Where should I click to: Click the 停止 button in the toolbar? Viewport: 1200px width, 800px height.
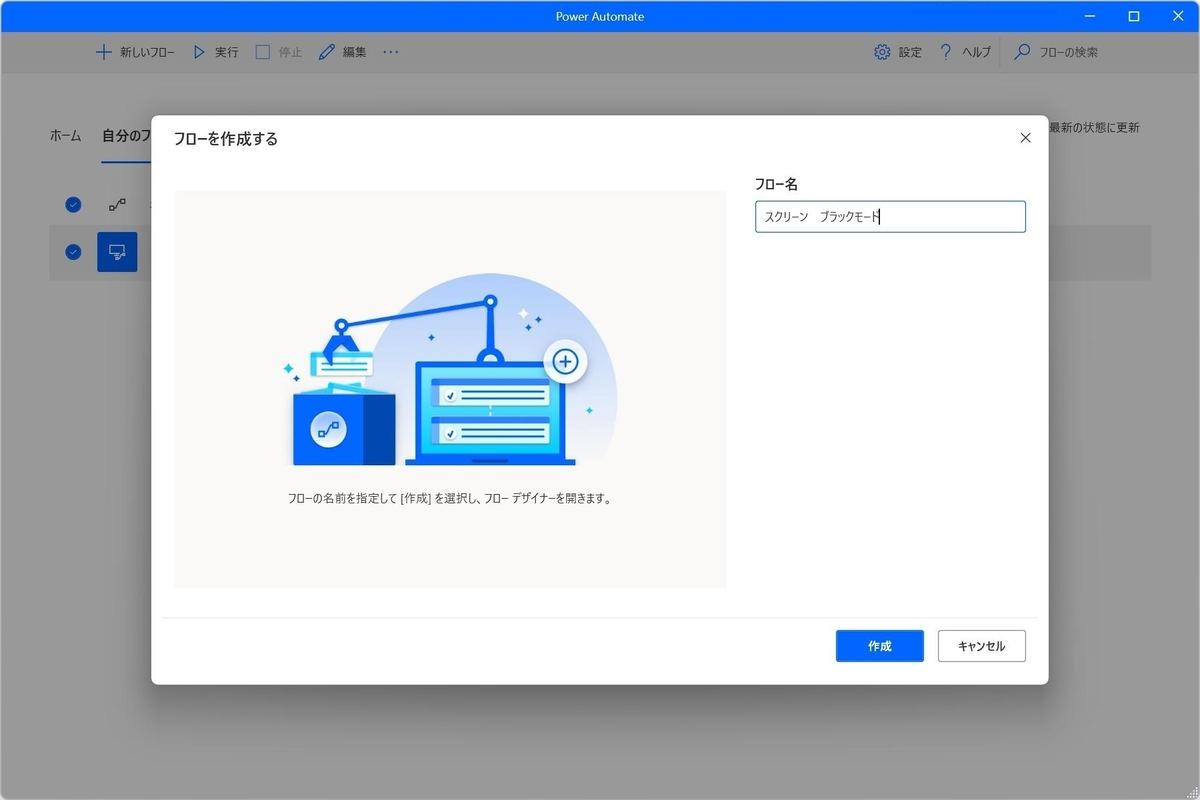[x=279, y=52]
